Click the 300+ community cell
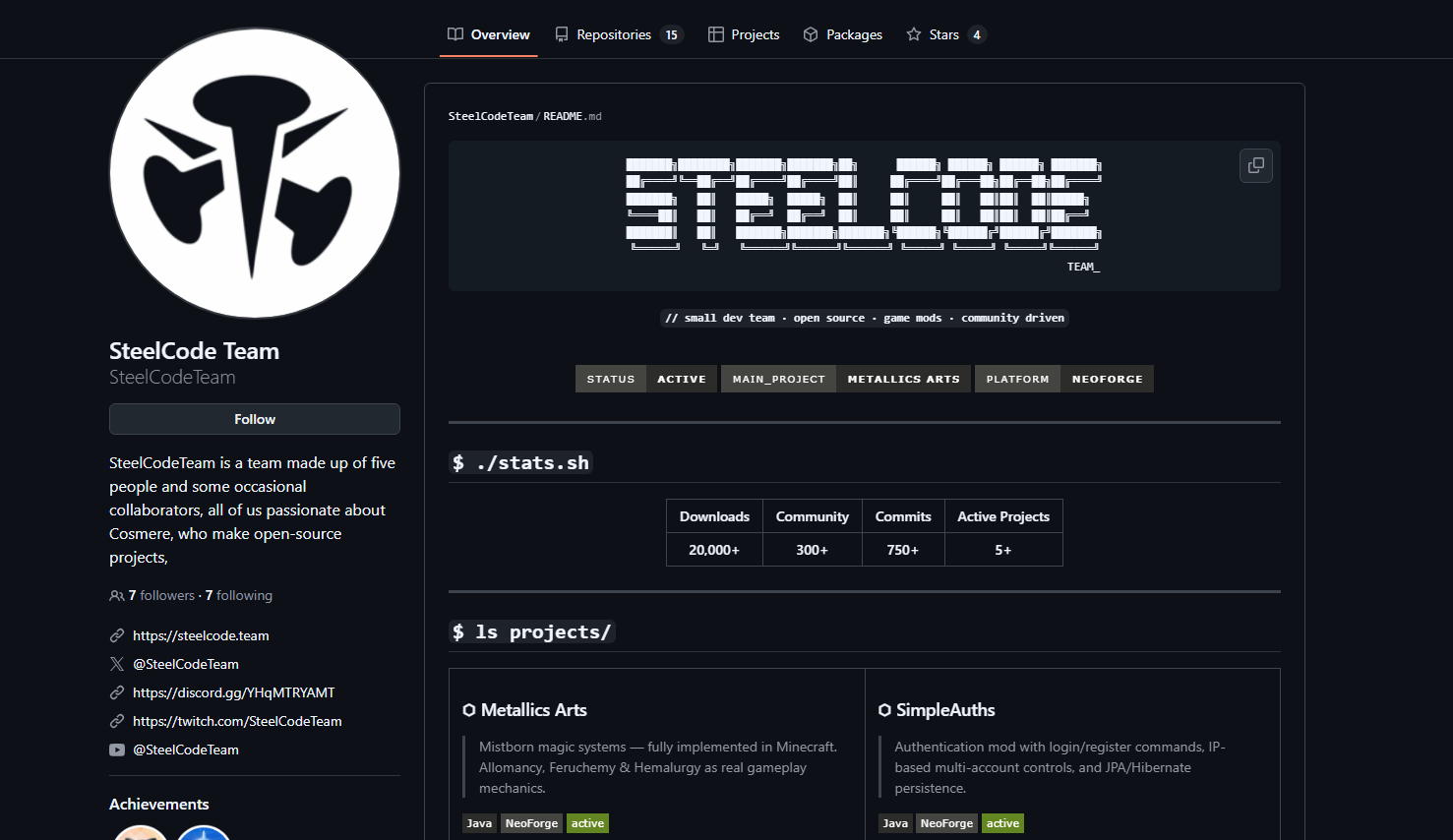1453x840 pixels. (x=813, y=550)
